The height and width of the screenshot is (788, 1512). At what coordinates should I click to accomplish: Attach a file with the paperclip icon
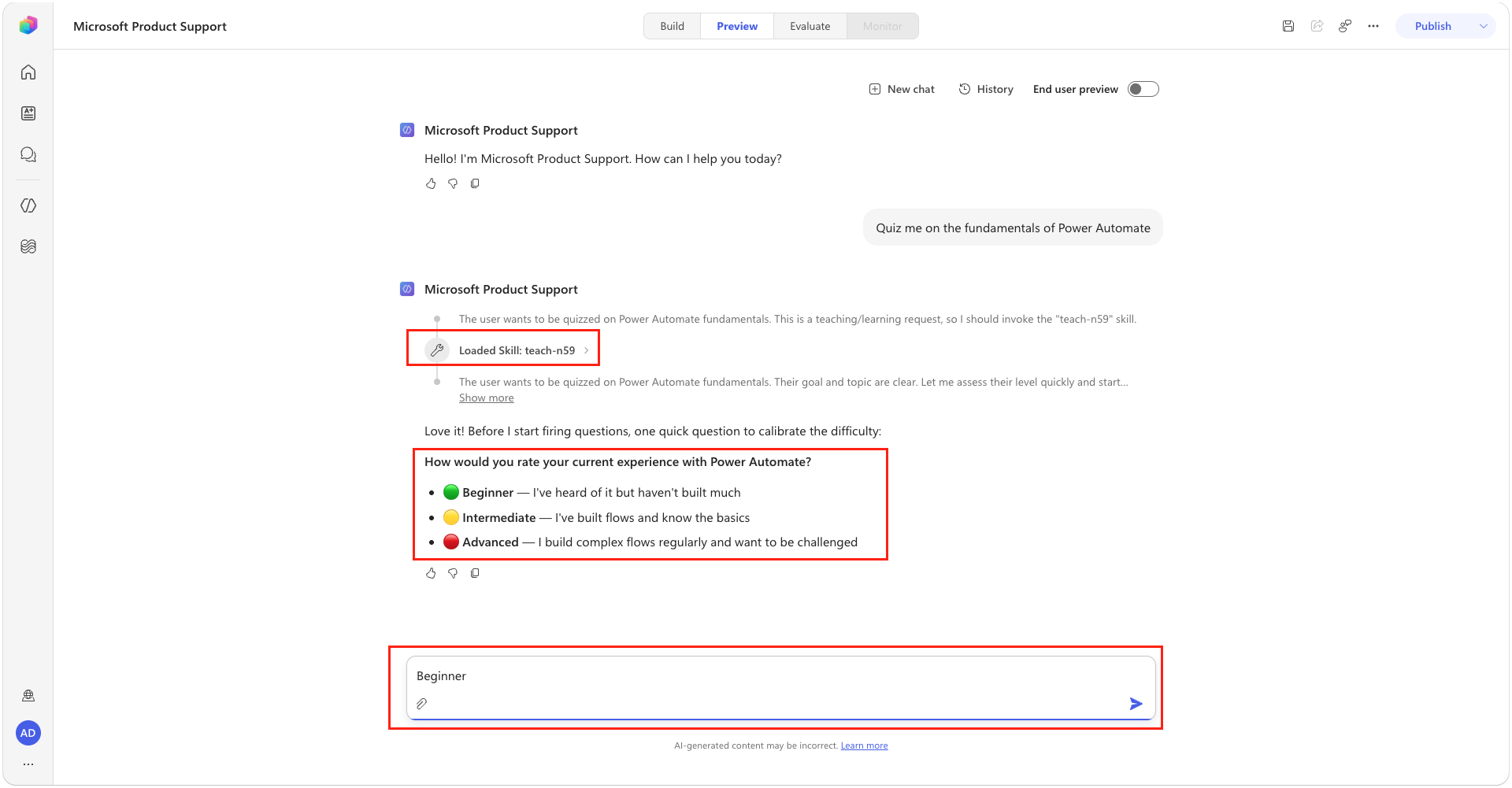(422, 704)
